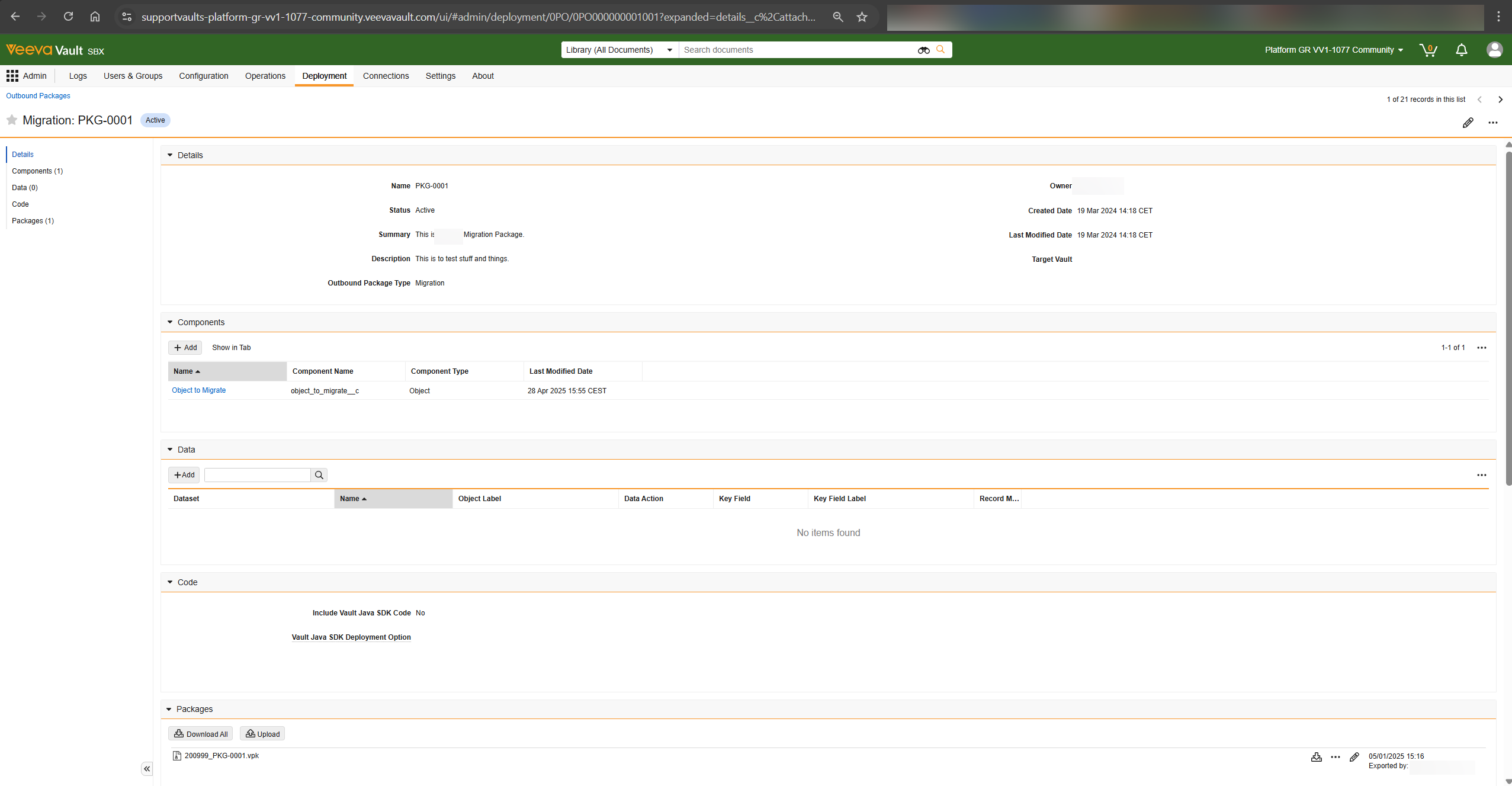Open the Object to Migrate link
The image size is (1512, 786).
pos(198,390)
